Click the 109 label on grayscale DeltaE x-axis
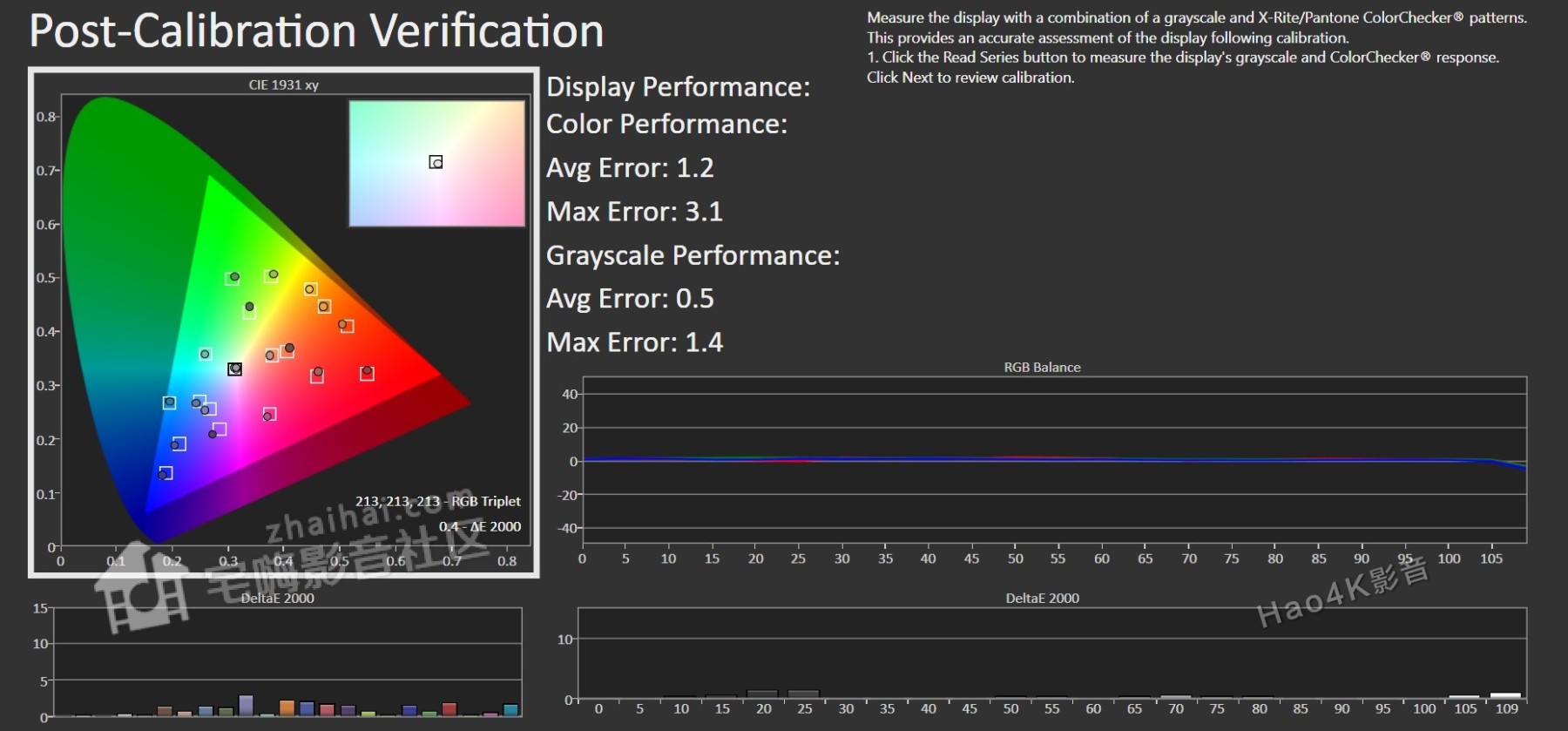The height and width of the screenshot is (731, 1568). pos(1507,708)
